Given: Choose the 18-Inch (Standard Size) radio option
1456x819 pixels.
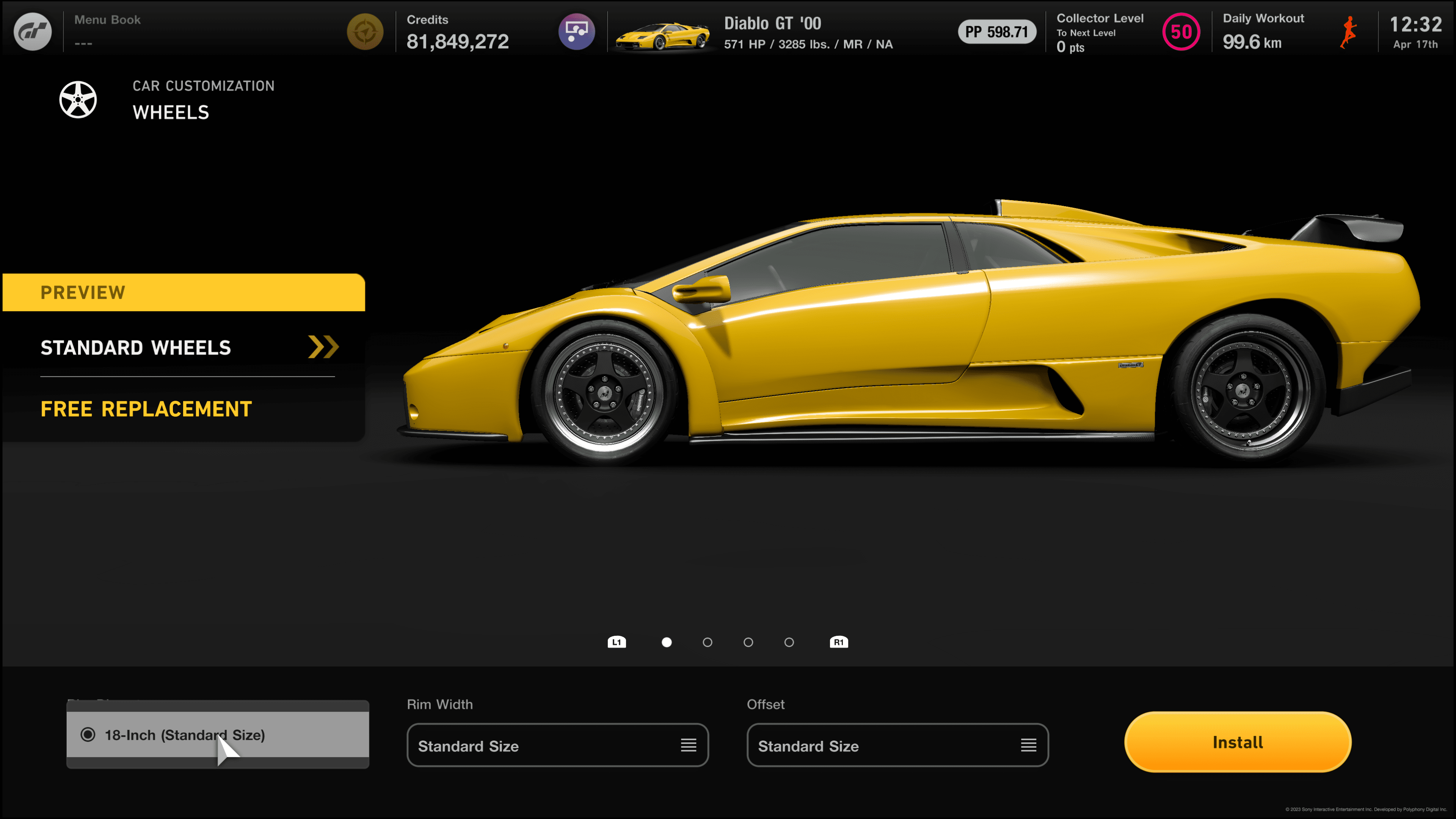Looking at the screenshot, I should [x=218, y=735].
